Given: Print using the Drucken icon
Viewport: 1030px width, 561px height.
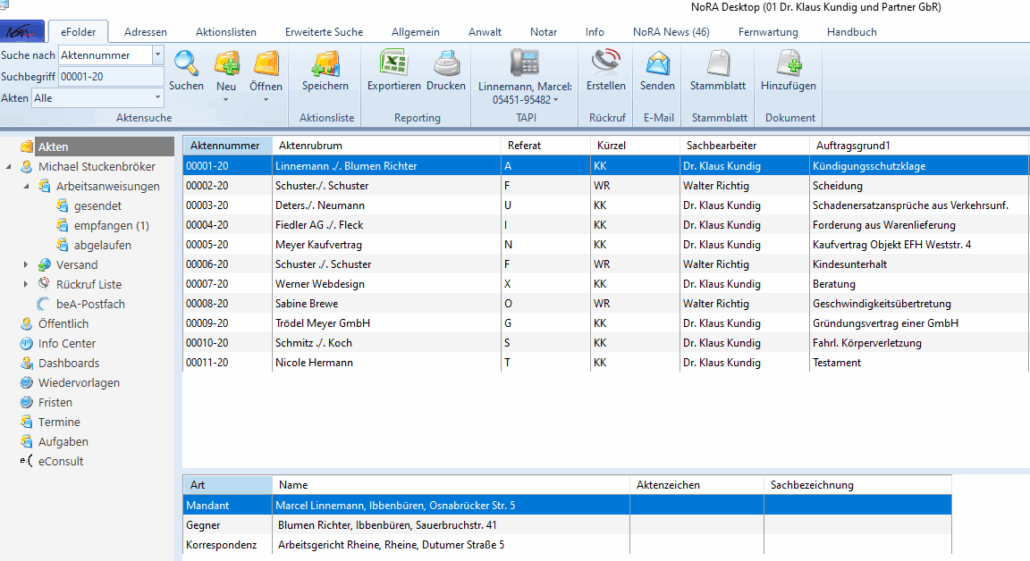Looking at the screenshot, I should click(x=446, y=64).
